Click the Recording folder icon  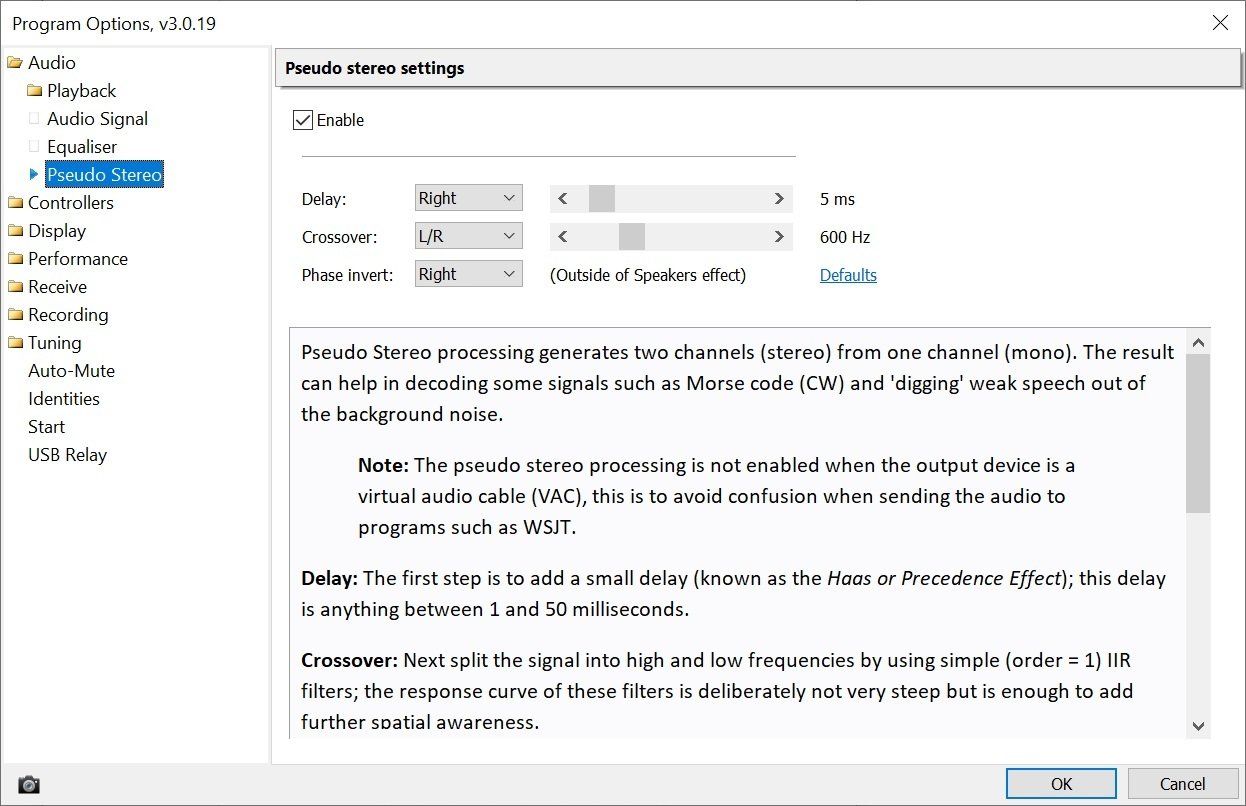coord(15,315)
